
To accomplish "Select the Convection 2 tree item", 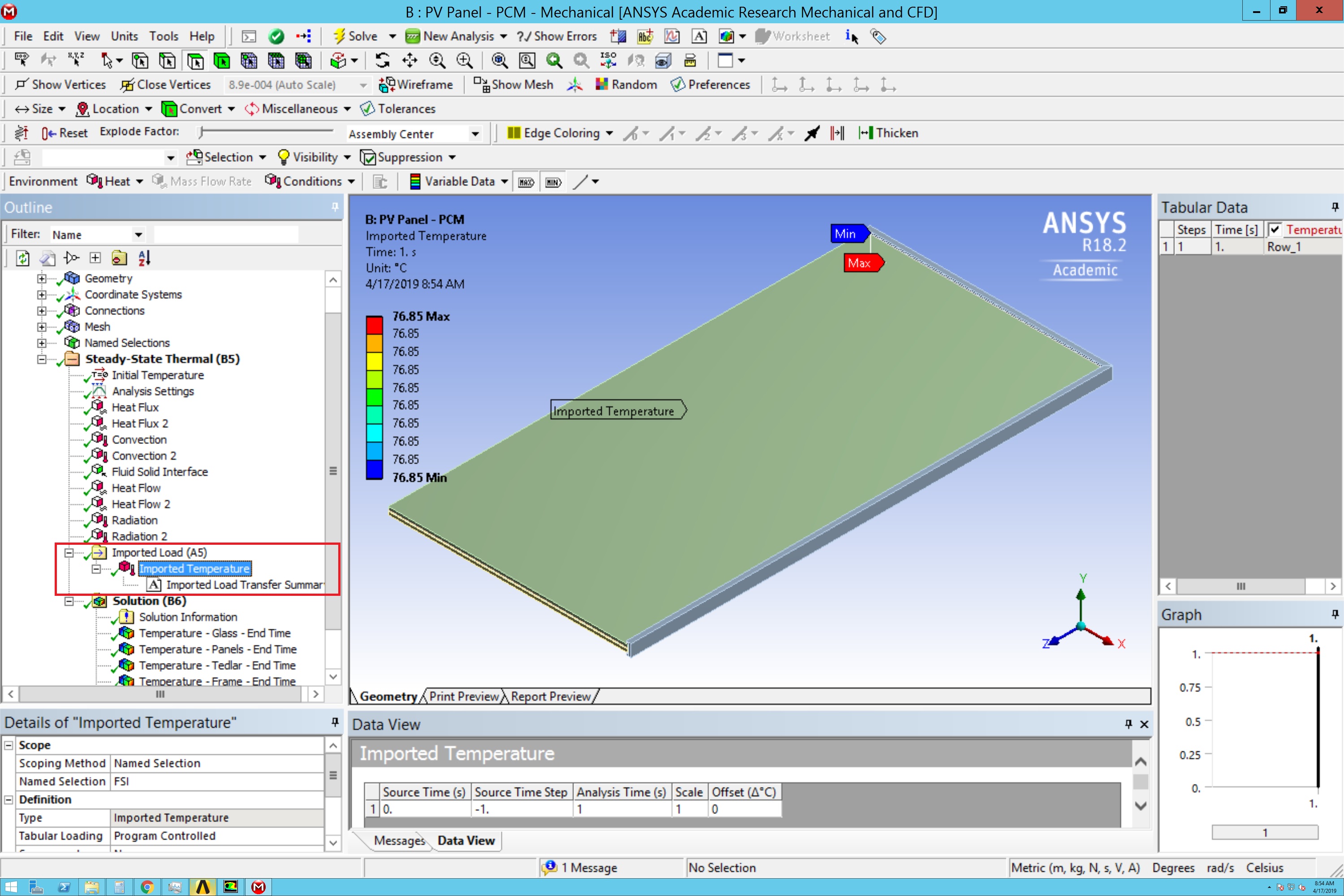I will [x=143, y=456].
